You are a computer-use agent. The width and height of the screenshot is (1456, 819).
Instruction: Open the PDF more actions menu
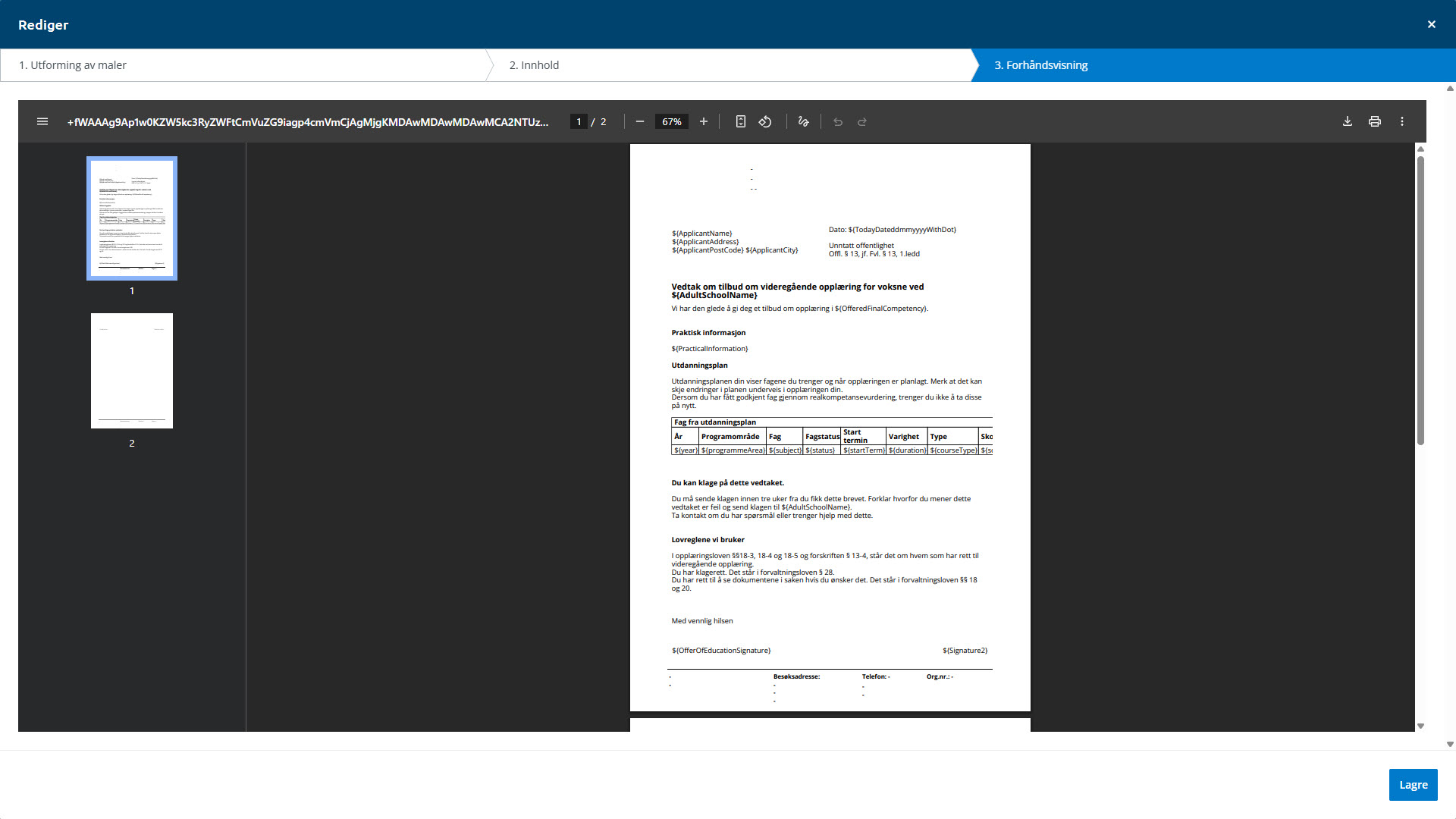pyautogui.click(x=1402, y=121)
